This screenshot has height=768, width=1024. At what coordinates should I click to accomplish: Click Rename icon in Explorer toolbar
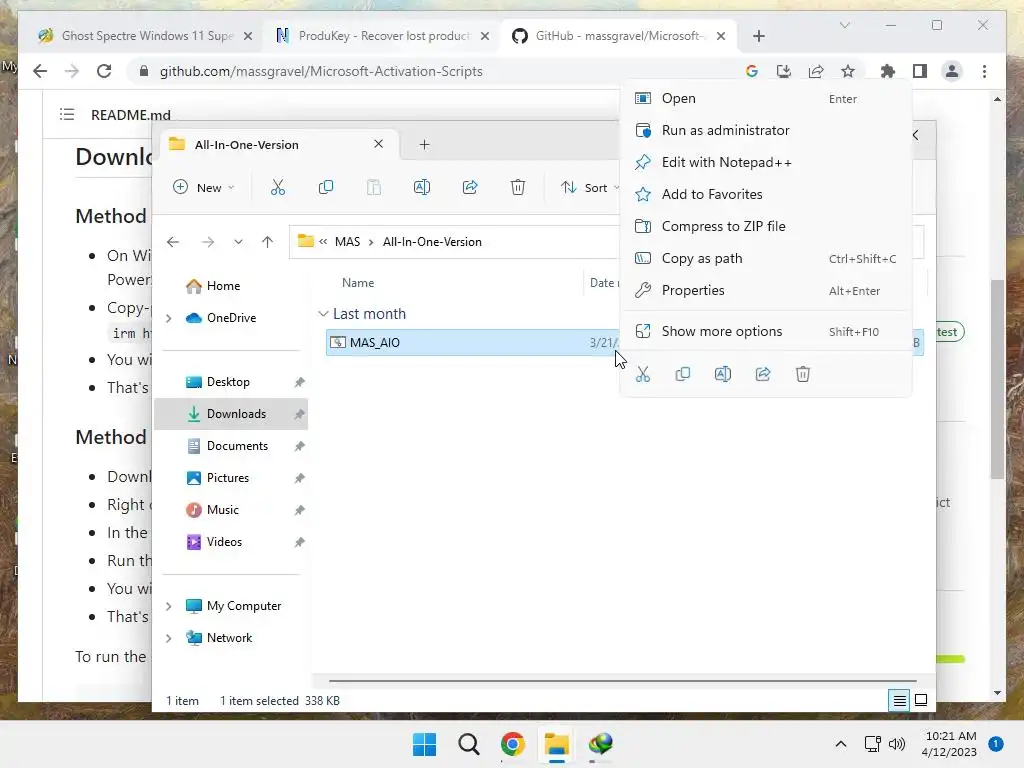[x=422, y=187]
